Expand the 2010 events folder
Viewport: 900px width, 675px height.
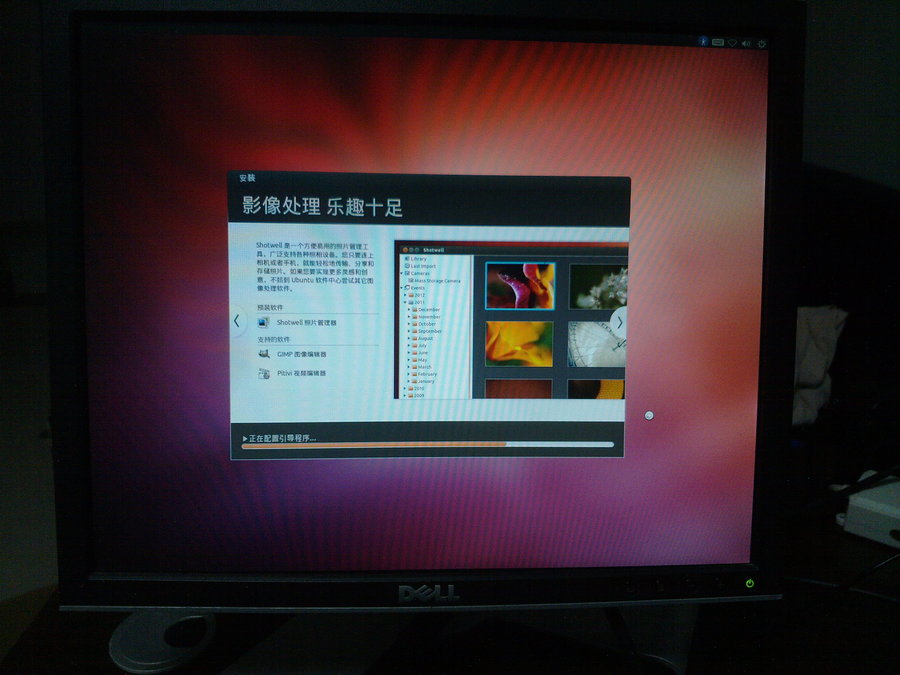(x=406, y=388)
